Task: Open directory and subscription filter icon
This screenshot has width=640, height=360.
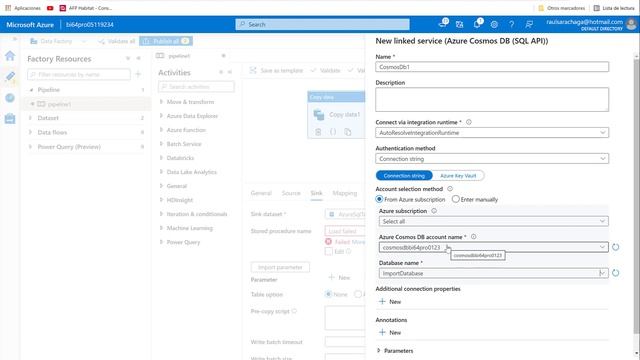Action: click(460, 24)
